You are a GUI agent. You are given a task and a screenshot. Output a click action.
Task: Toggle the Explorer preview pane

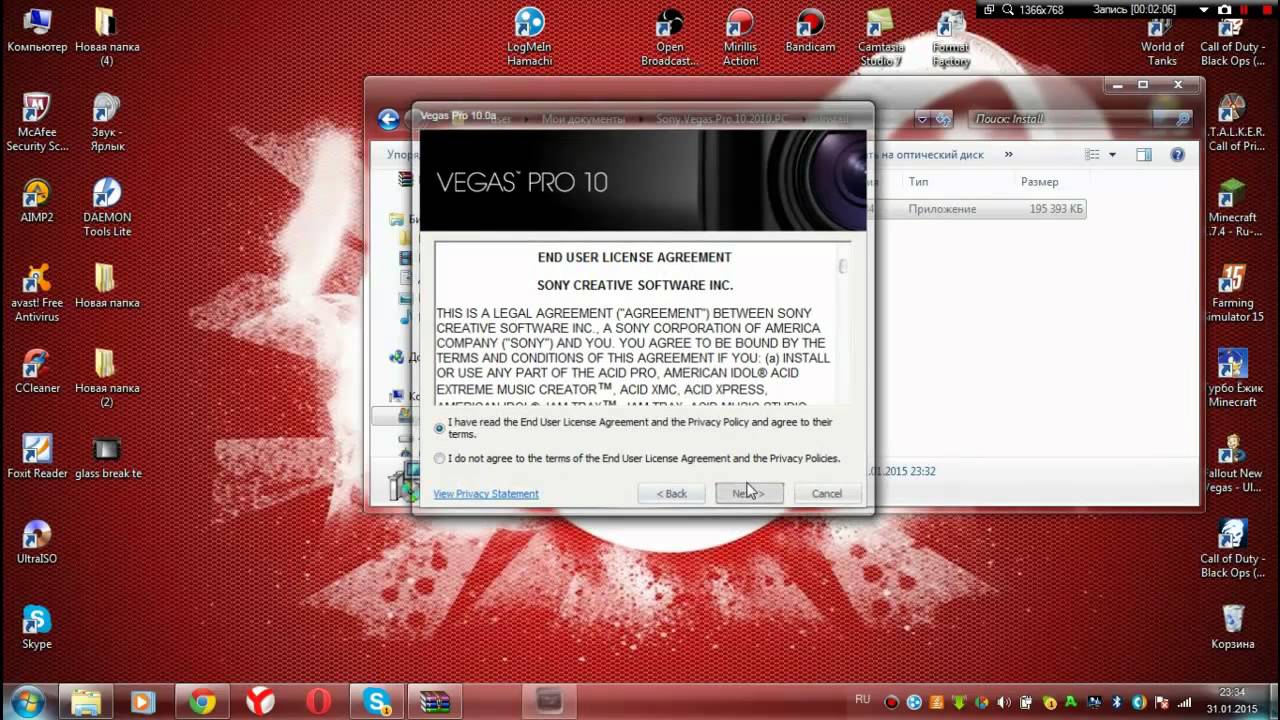(1144, 155)
